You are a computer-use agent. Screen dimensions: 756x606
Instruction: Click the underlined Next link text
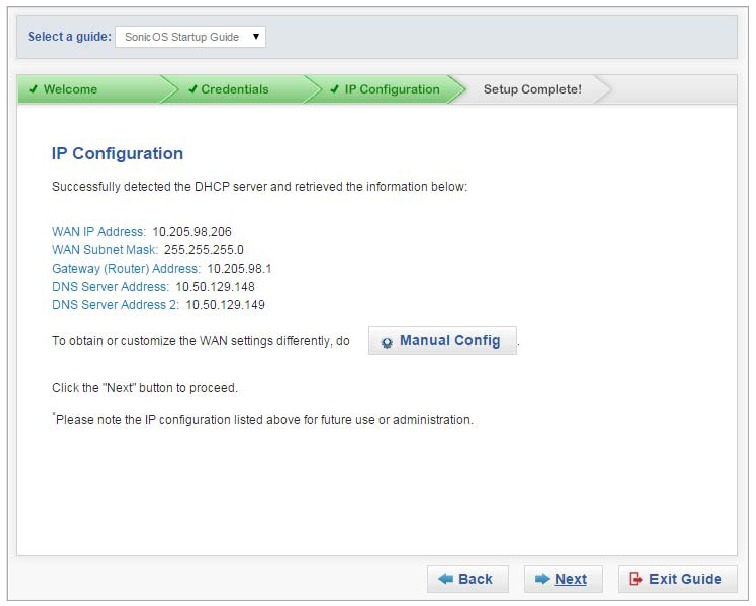tap(571, 579)
